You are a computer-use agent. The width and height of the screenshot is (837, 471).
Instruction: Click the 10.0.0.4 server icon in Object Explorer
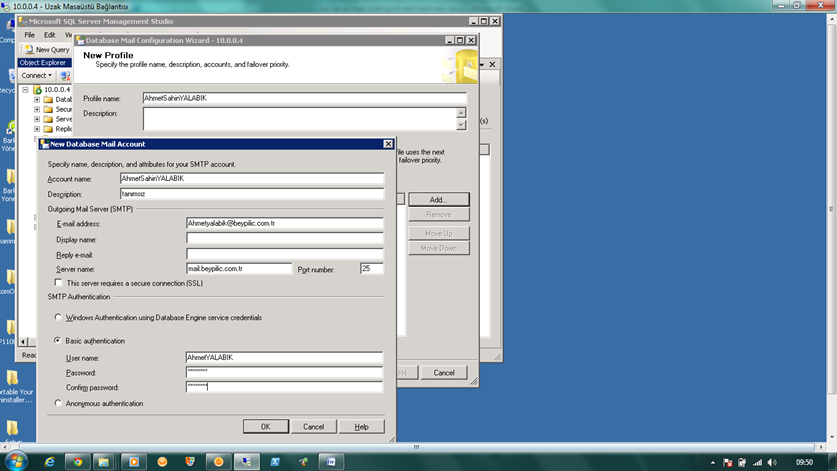(x=37, y=90)
